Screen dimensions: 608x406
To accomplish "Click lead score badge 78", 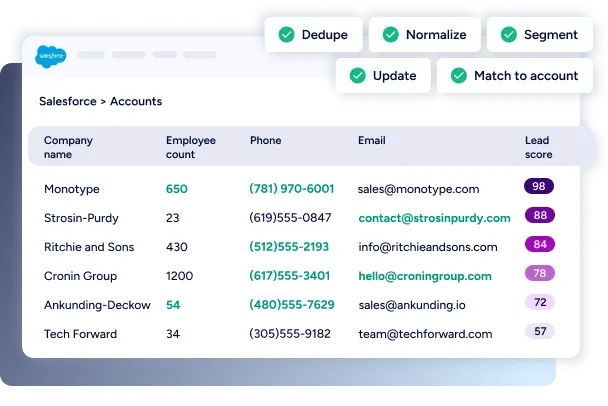I will click(540, 273).
